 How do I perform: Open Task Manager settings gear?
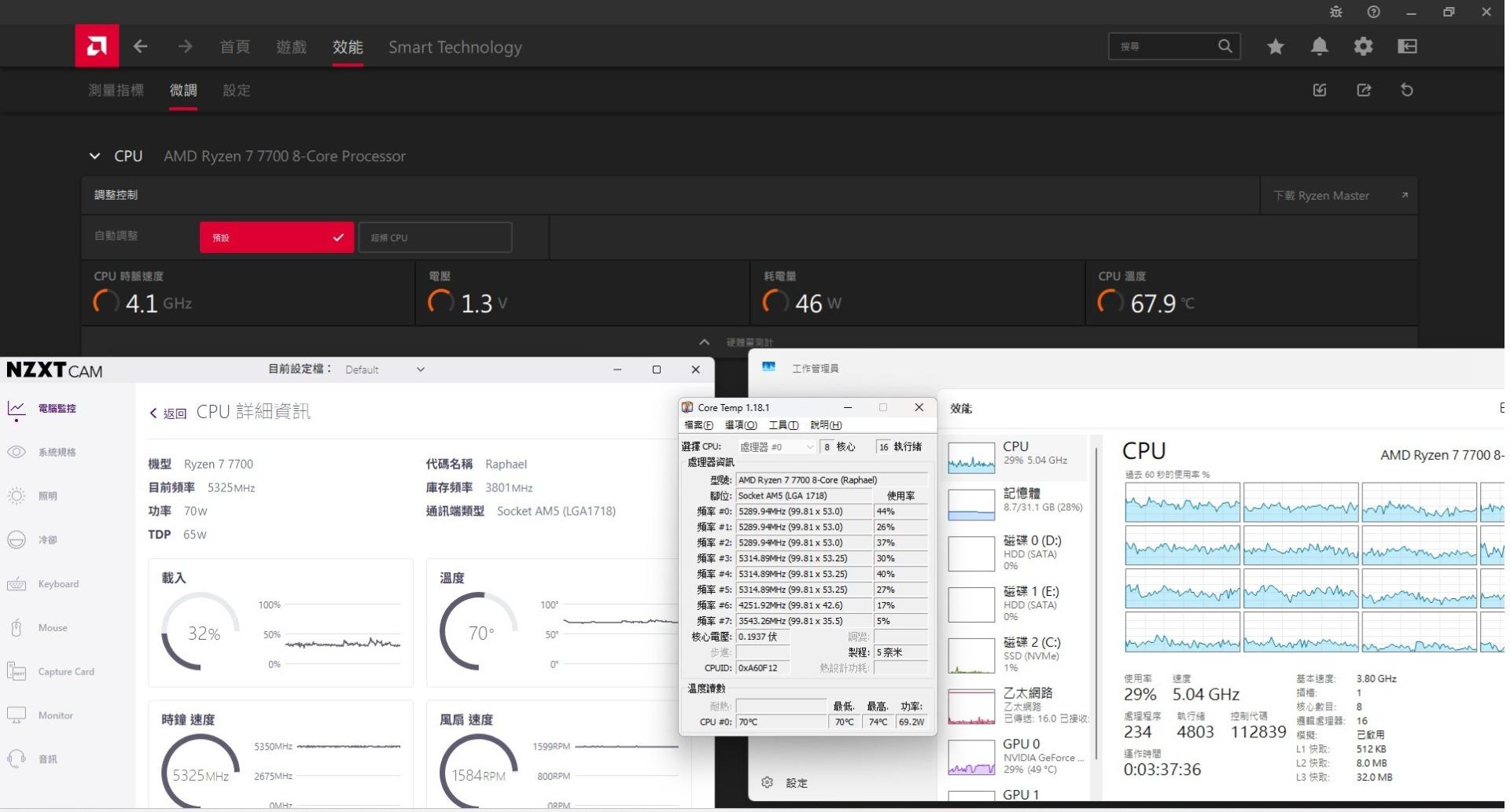coord(767,783)
